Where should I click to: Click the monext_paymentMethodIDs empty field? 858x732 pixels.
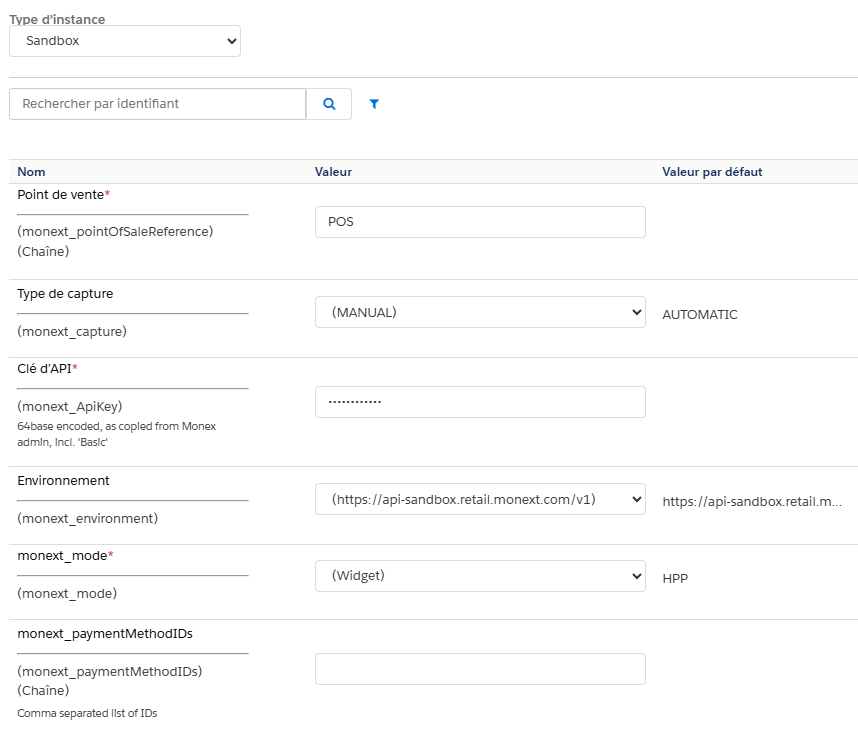tap(480, 669)
